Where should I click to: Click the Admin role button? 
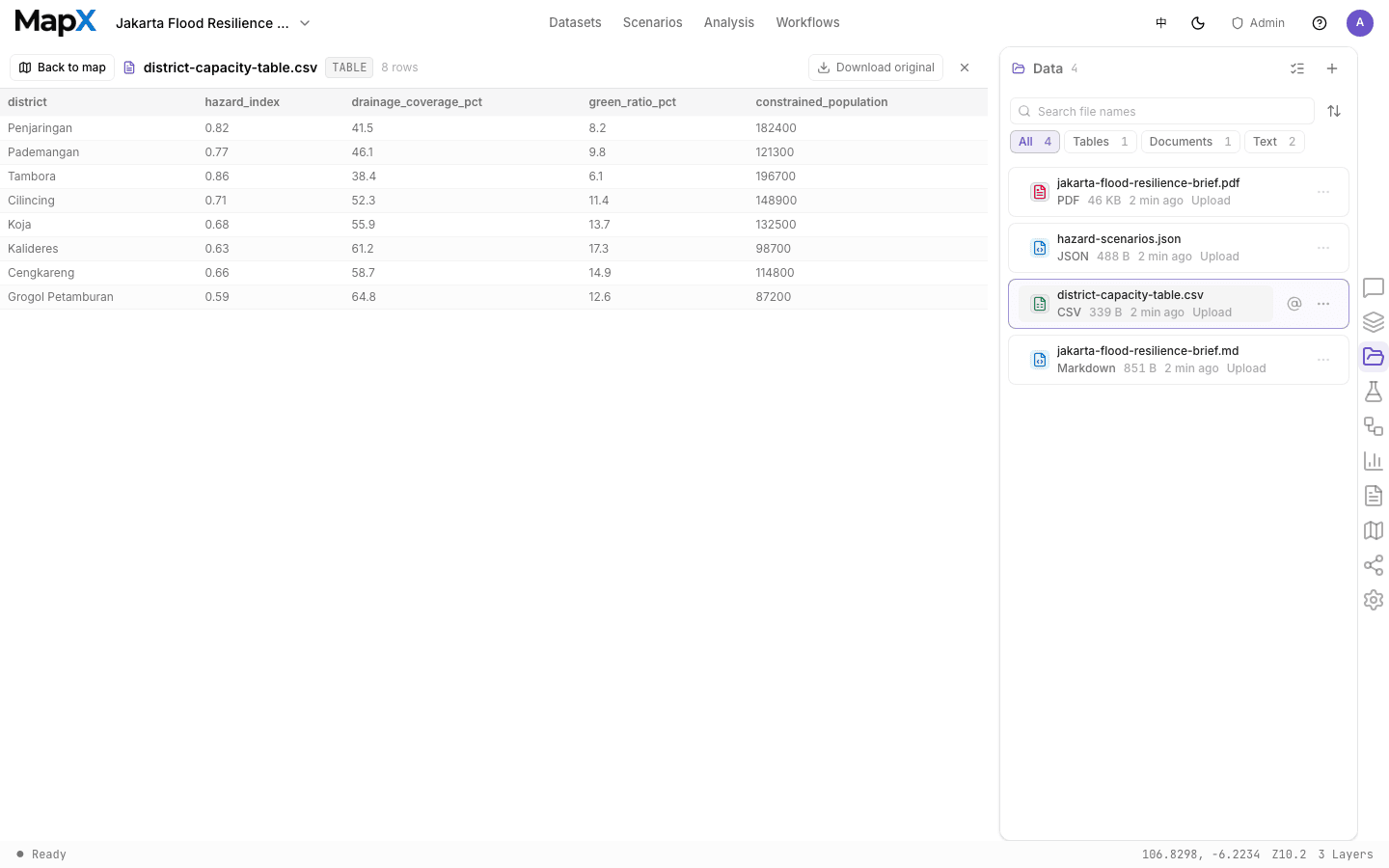(x=1258, y=23)
